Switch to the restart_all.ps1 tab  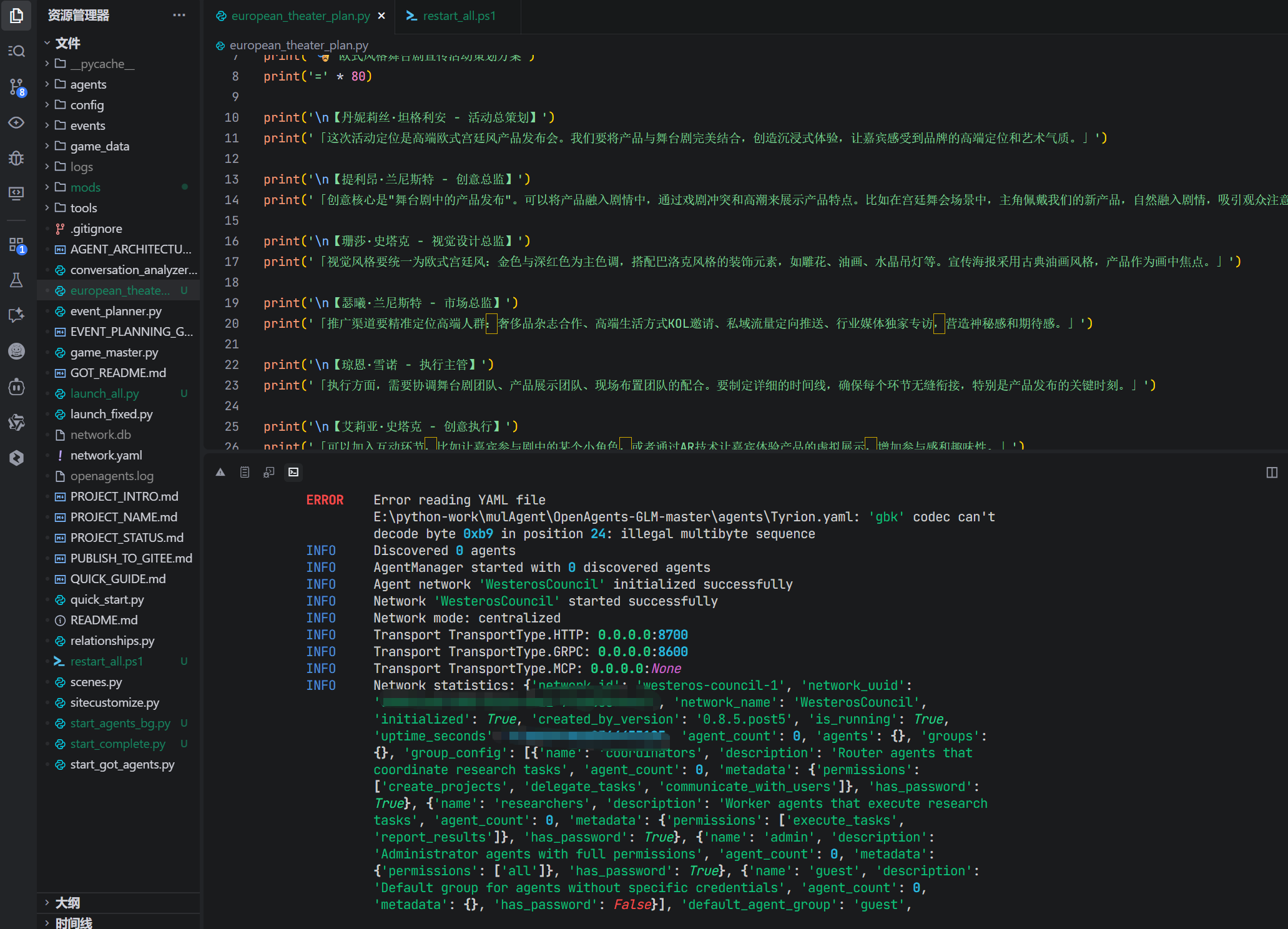(x=458, y=16)
